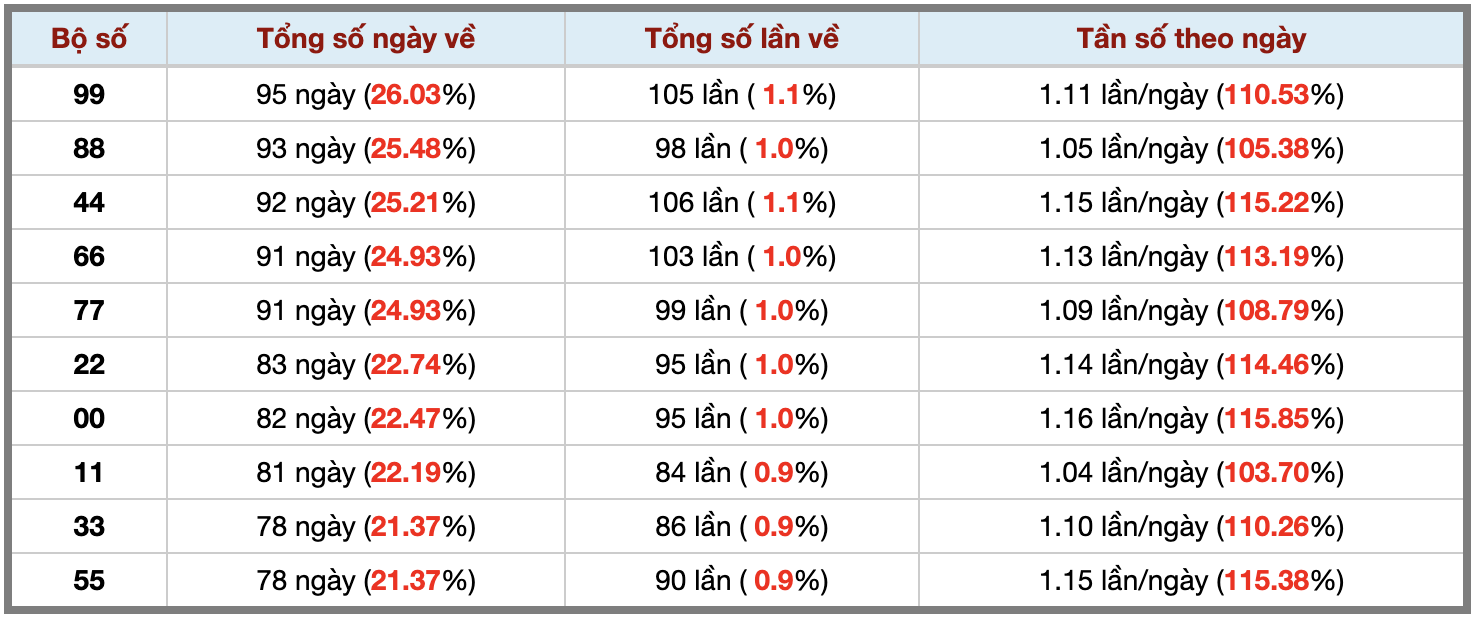
Task: Select the "95 ngày (26.03%)" cell
Action: (365, 95)
